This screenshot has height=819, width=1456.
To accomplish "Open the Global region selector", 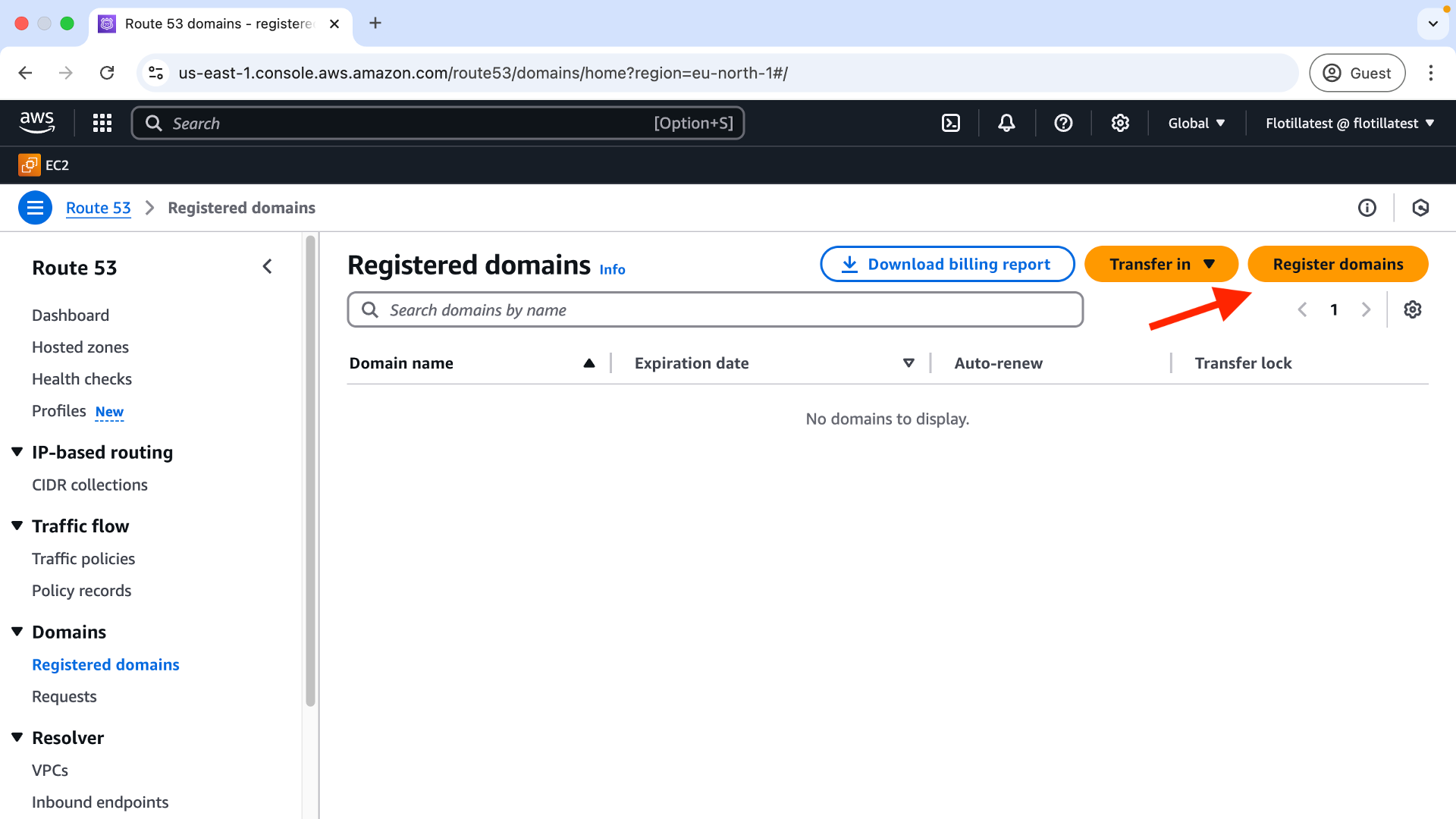I will (1196, 123).
